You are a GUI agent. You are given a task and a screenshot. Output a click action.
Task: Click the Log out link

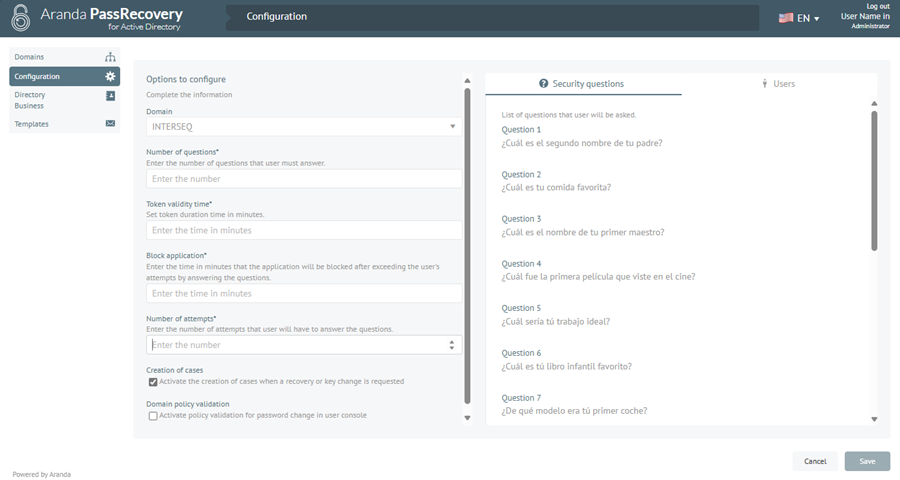coord(878,6)
